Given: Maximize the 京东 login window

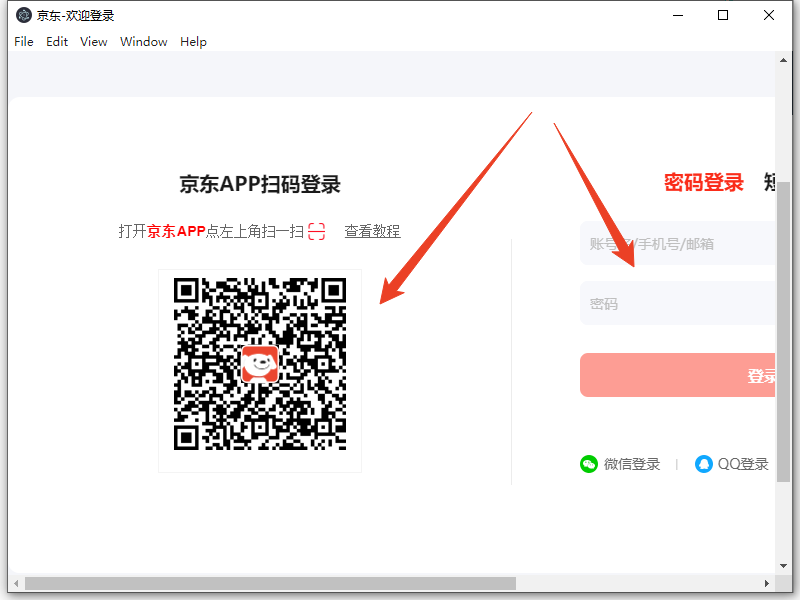Looking at the screenshot, I should 723,15.
